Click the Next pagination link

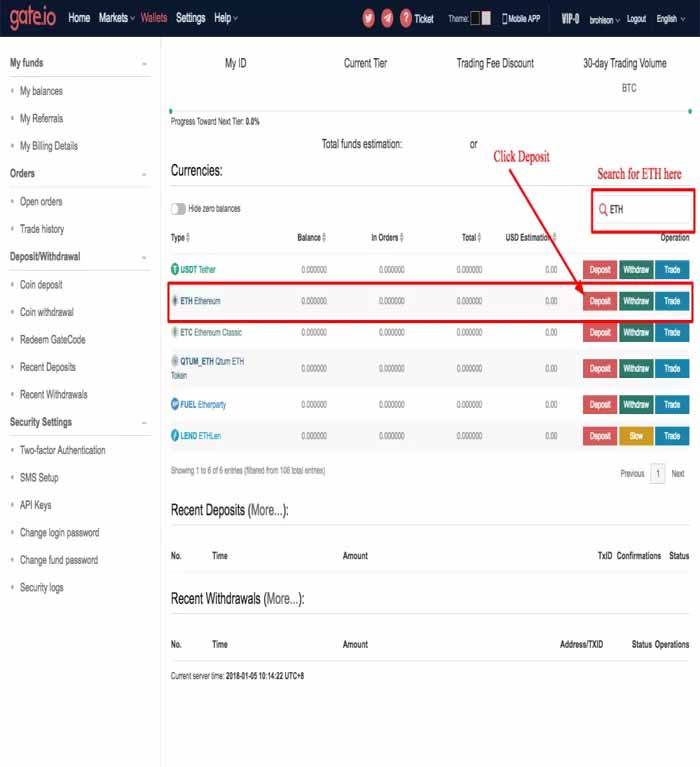tap(678, 474)
